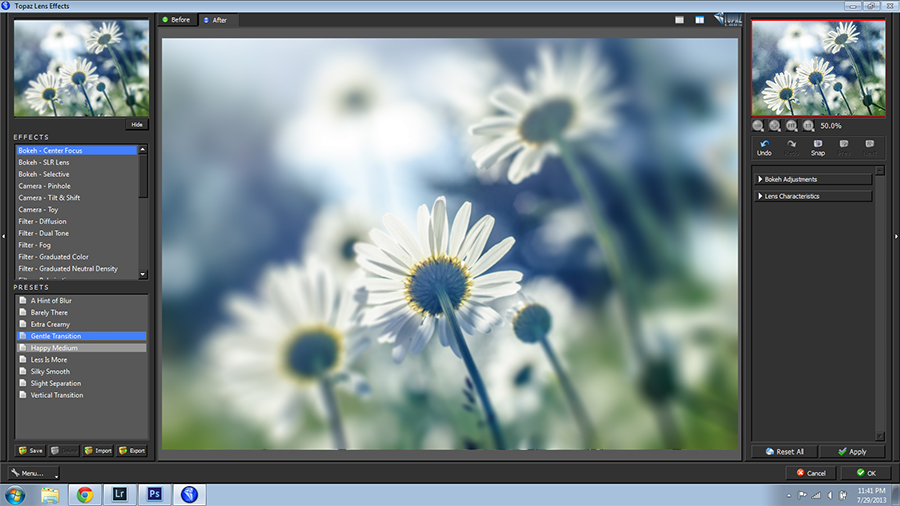Click the Reset All button
The image size is (900, 506).
[784, 452]
